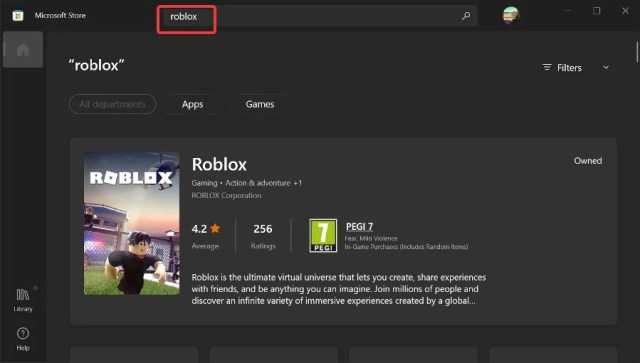This screenshot has width=640, height=363.
Task: Click the orange rating star
Action: click(x=215, y=228)
